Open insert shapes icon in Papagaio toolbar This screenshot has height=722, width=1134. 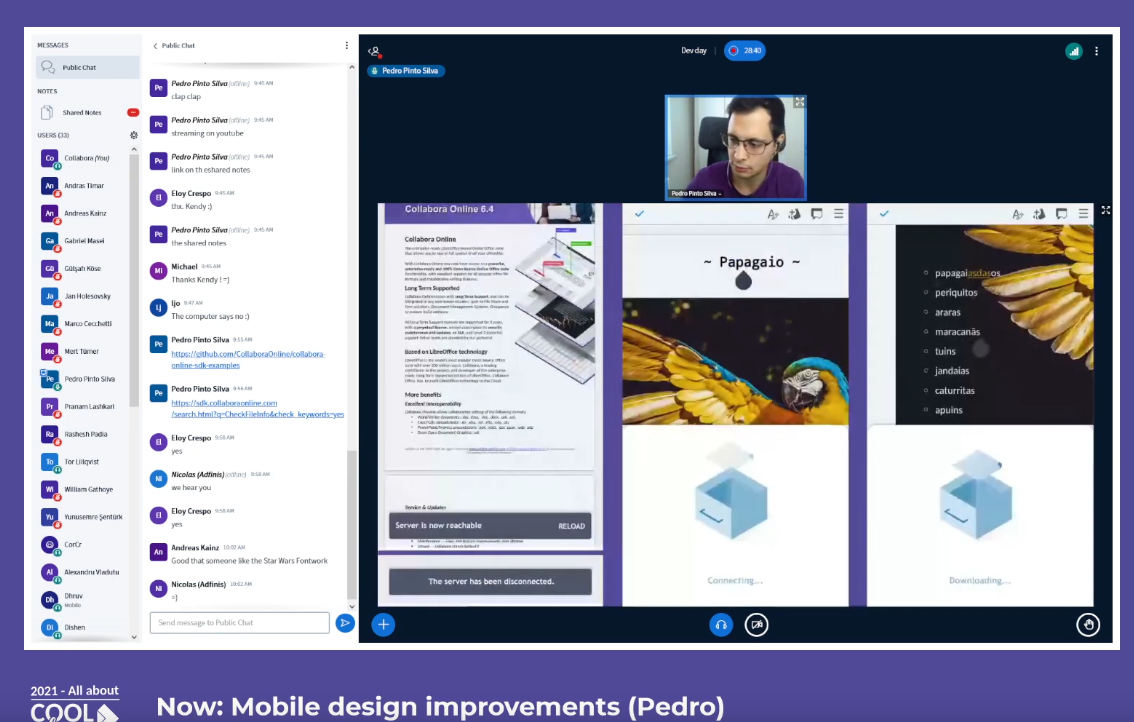coord(795,214)
